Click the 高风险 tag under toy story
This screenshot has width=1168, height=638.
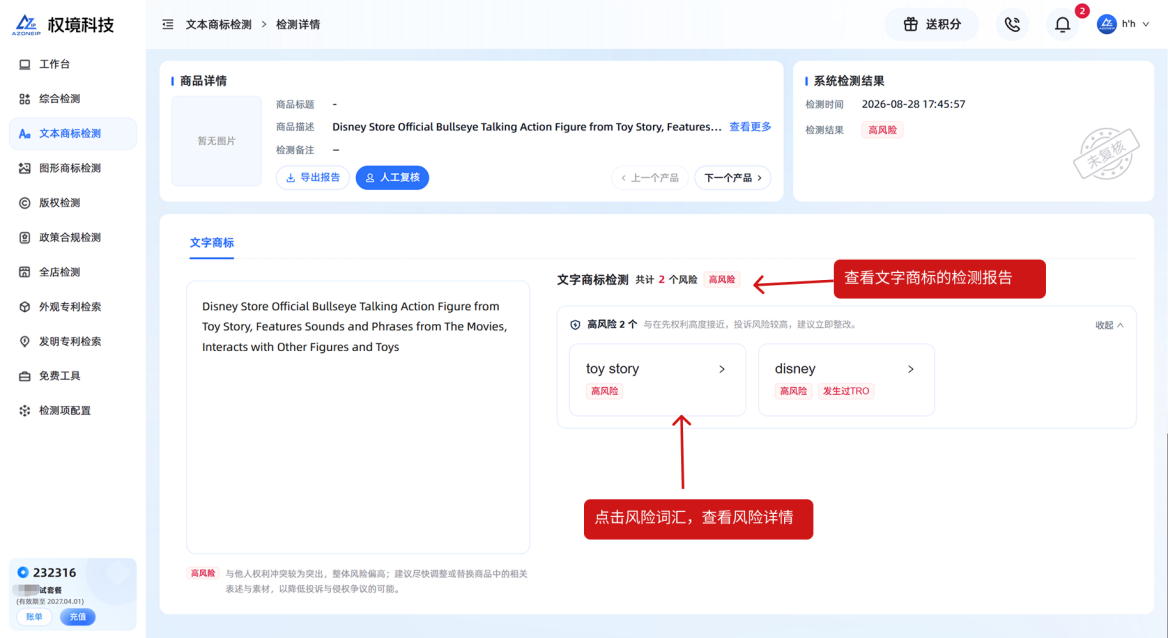click(x=604, y=391)
